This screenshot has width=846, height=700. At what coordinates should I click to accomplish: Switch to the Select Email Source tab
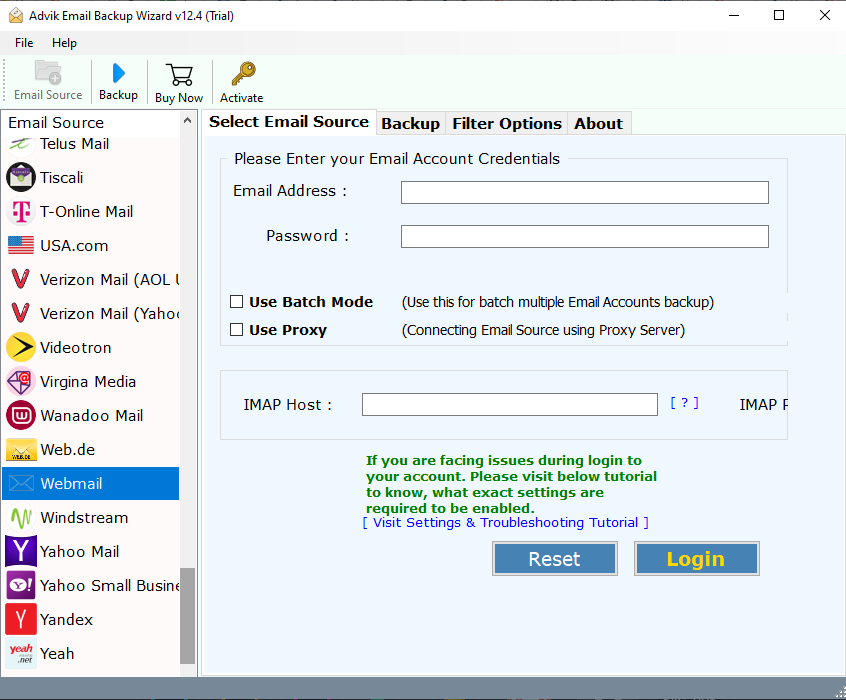(x=289, y=121)
